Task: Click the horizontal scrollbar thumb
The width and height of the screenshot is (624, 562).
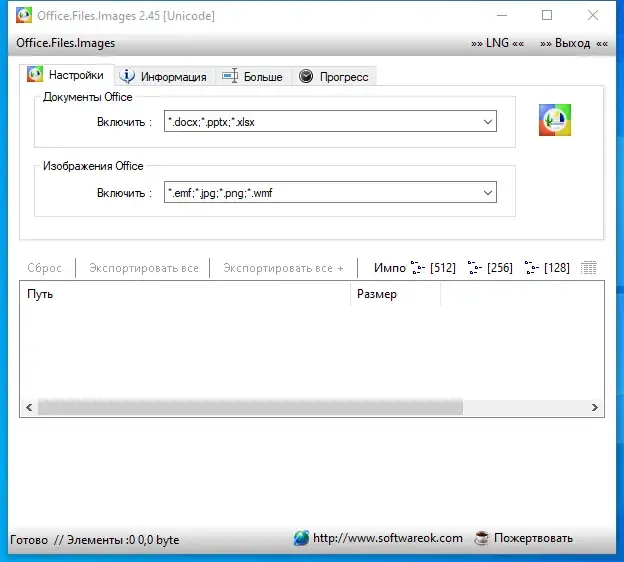Action: point(250,408)
